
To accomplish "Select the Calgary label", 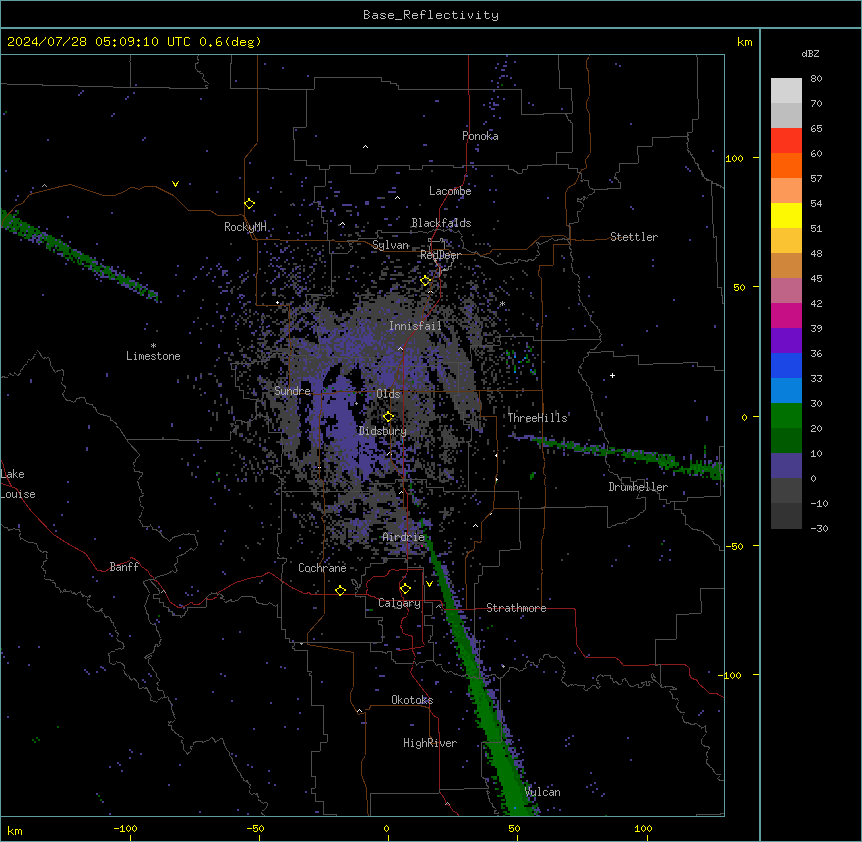I will (x=399, y=603).
